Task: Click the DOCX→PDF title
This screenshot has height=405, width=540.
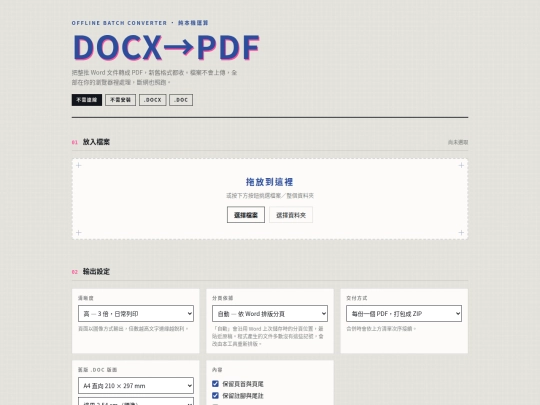Action: pyautogui.click(x=166, y=47)
